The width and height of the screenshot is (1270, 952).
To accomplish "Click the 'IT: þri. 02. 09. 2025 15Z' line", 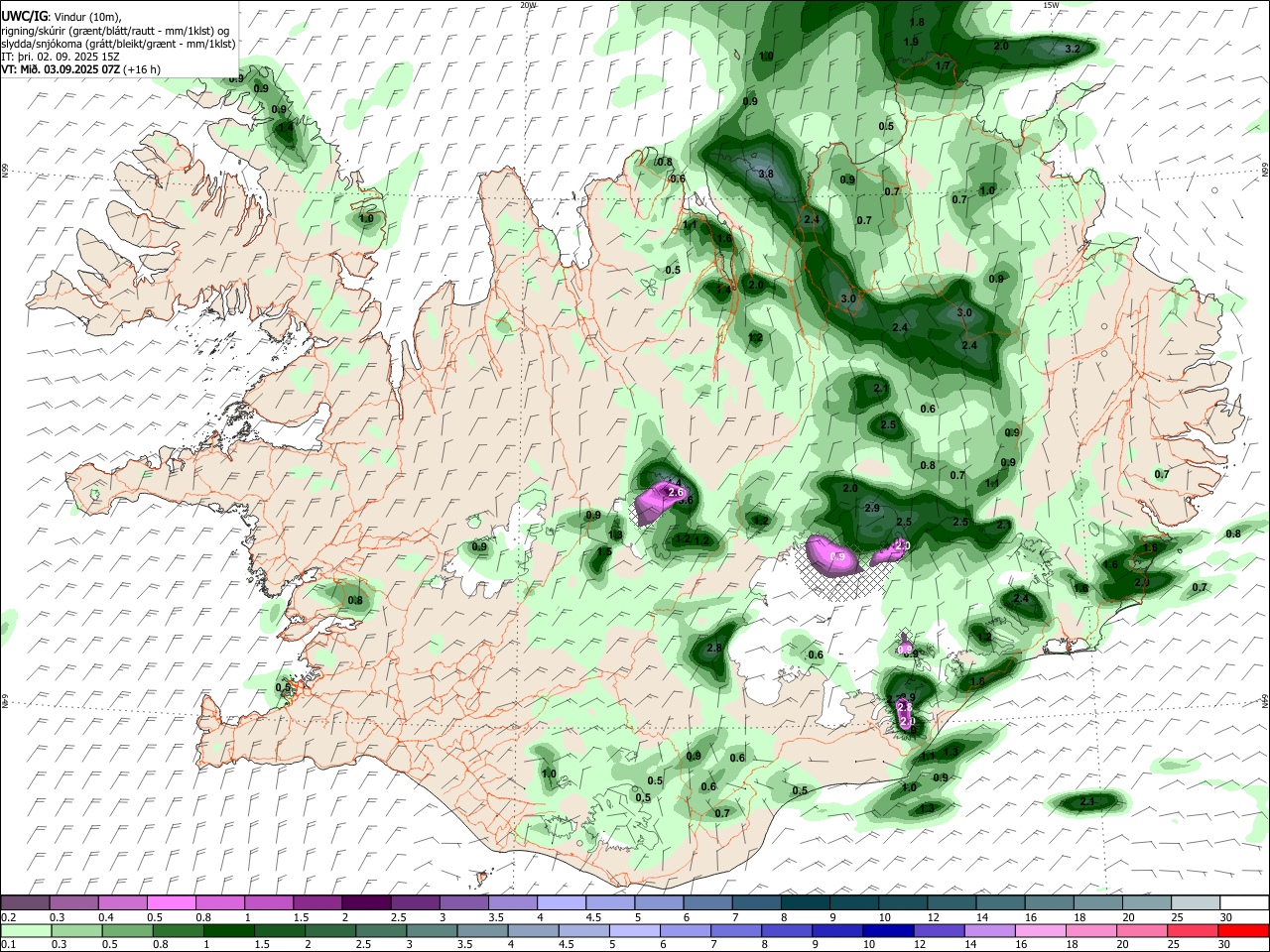I will click(x=61, y=57).
